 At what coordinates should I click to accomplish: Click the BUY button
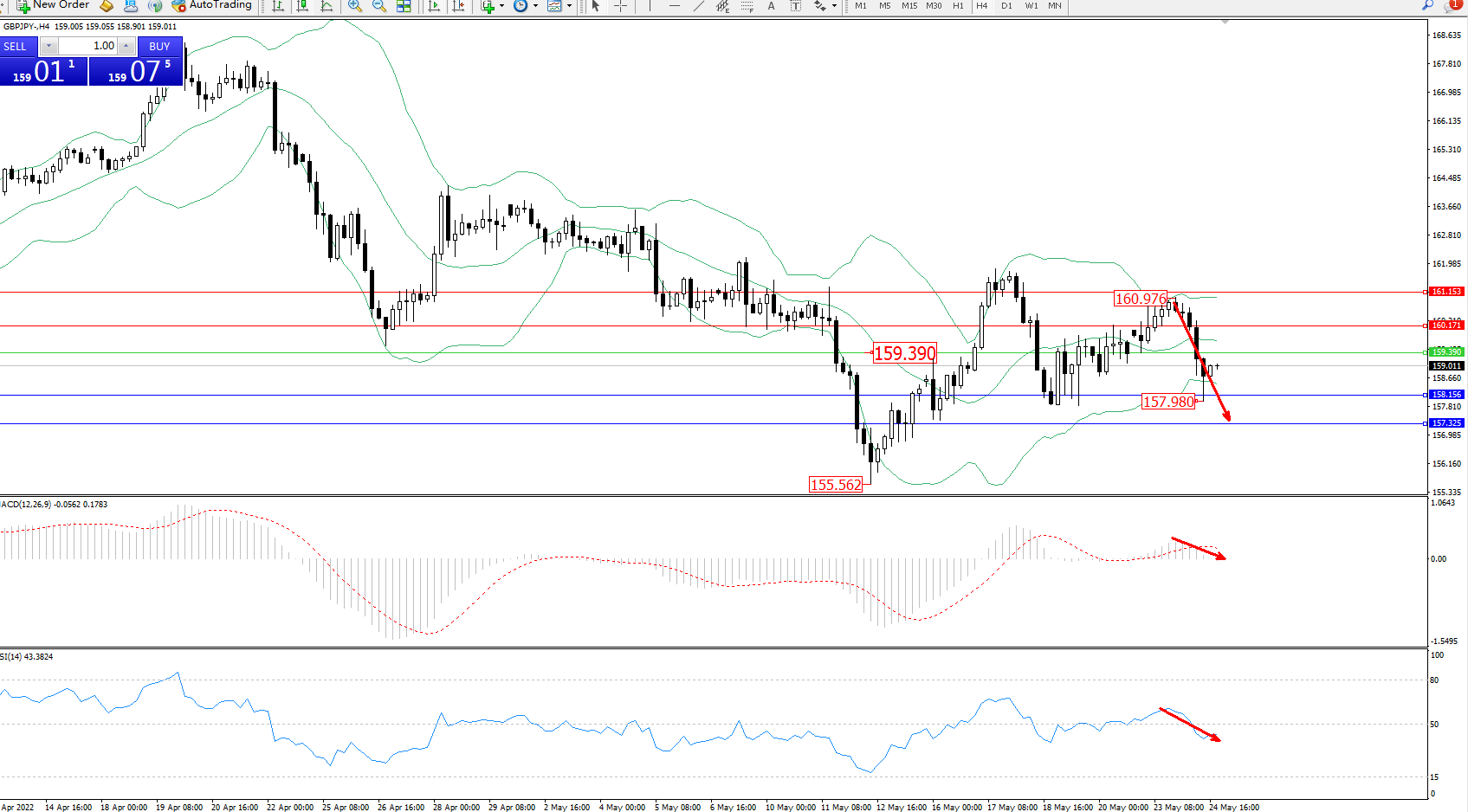pyautogui.click(x=159, y=47)
